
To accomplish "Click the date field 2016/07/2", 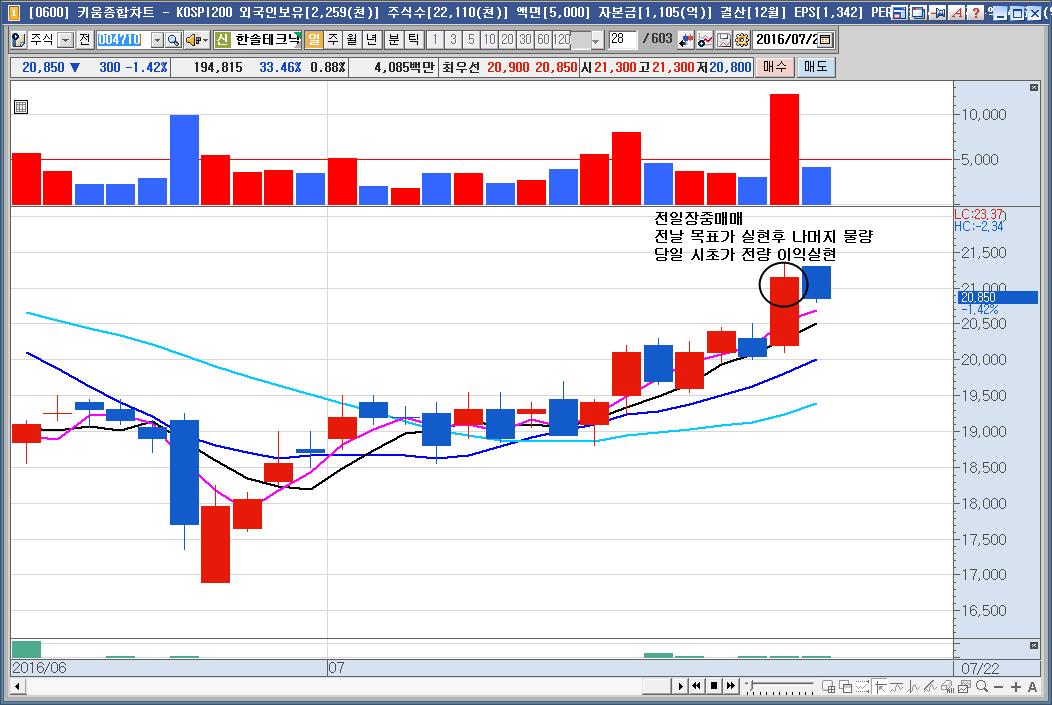I will [786, 40].
